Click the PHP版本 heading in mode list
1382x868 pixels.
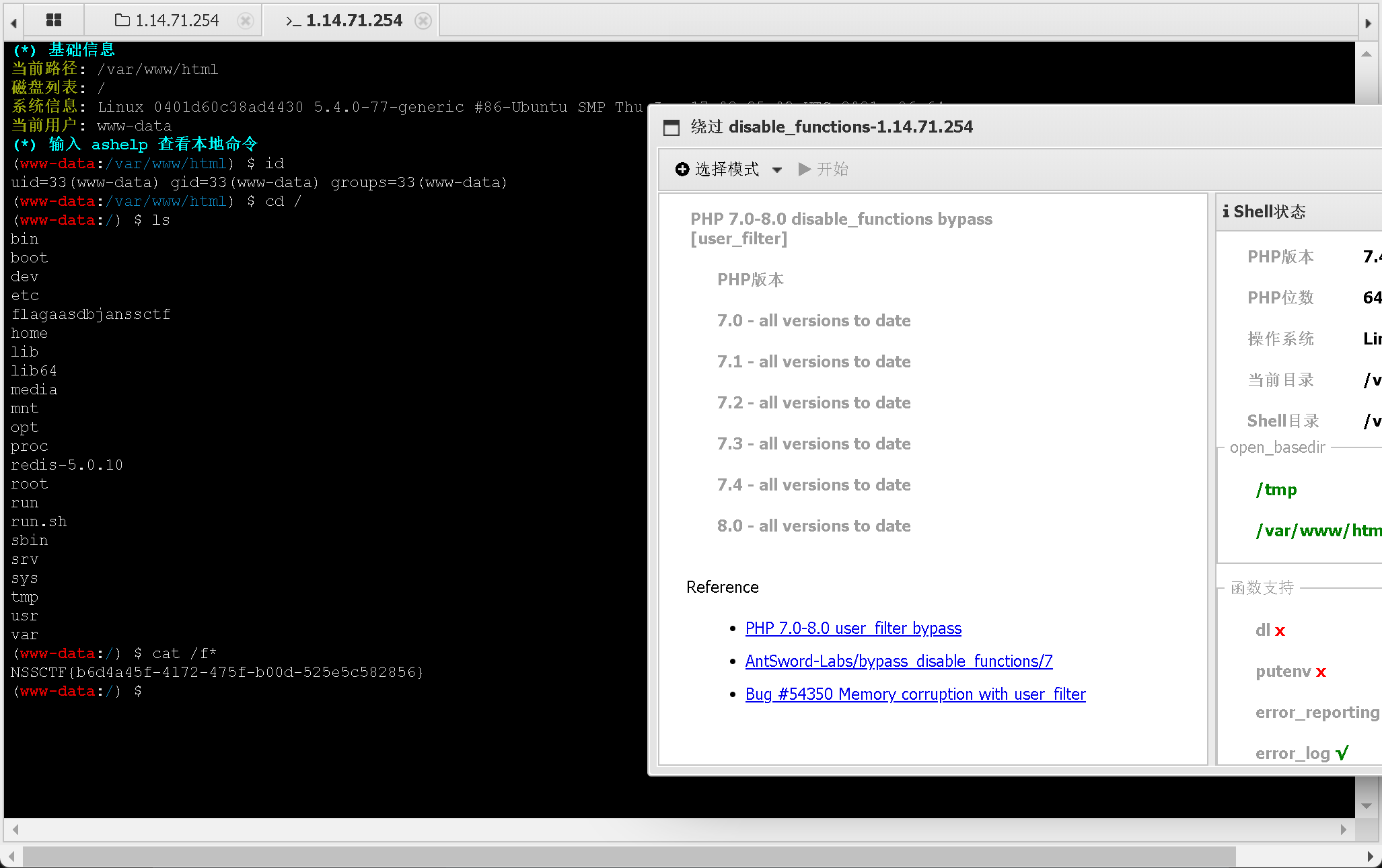(x=750, y=279)
